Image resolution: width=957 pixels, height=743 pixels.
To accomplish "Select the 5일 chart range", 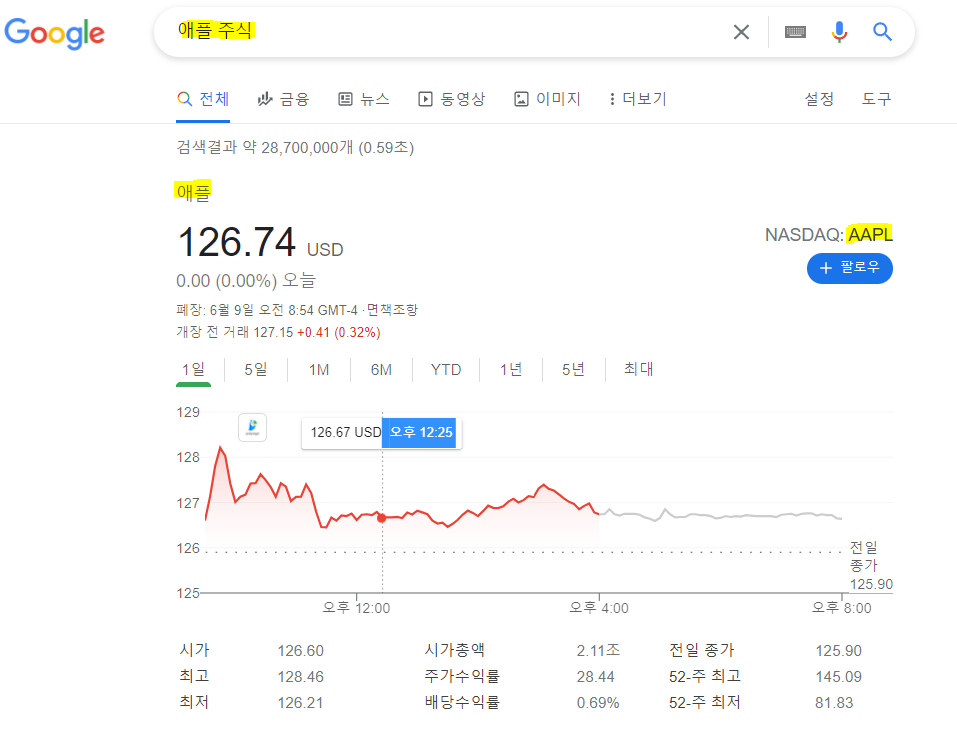I will click(x=256, y=370).
